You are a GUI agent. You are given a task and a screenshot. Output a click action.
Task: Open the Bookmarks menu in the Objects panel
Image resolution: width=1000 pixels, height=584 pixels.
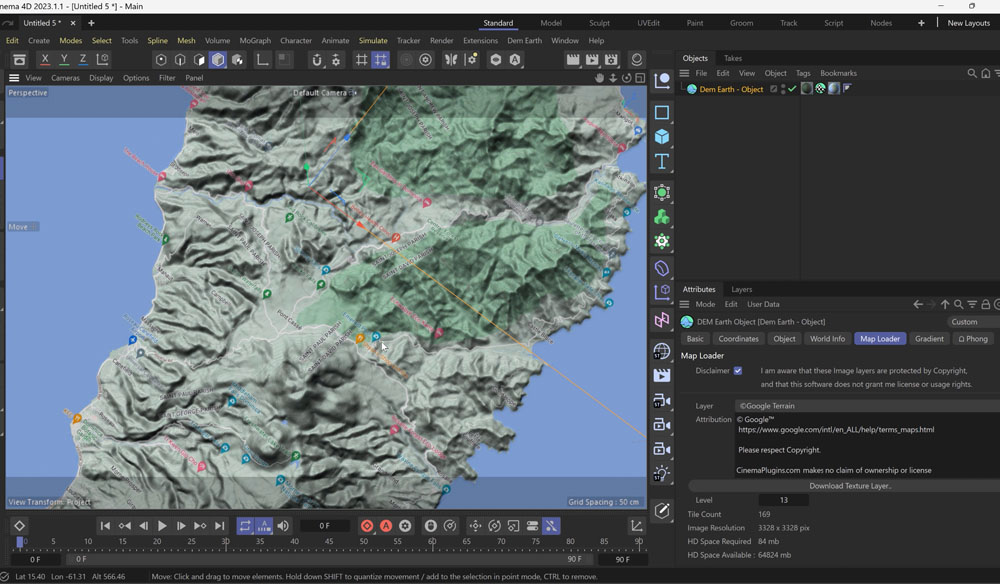838,72
